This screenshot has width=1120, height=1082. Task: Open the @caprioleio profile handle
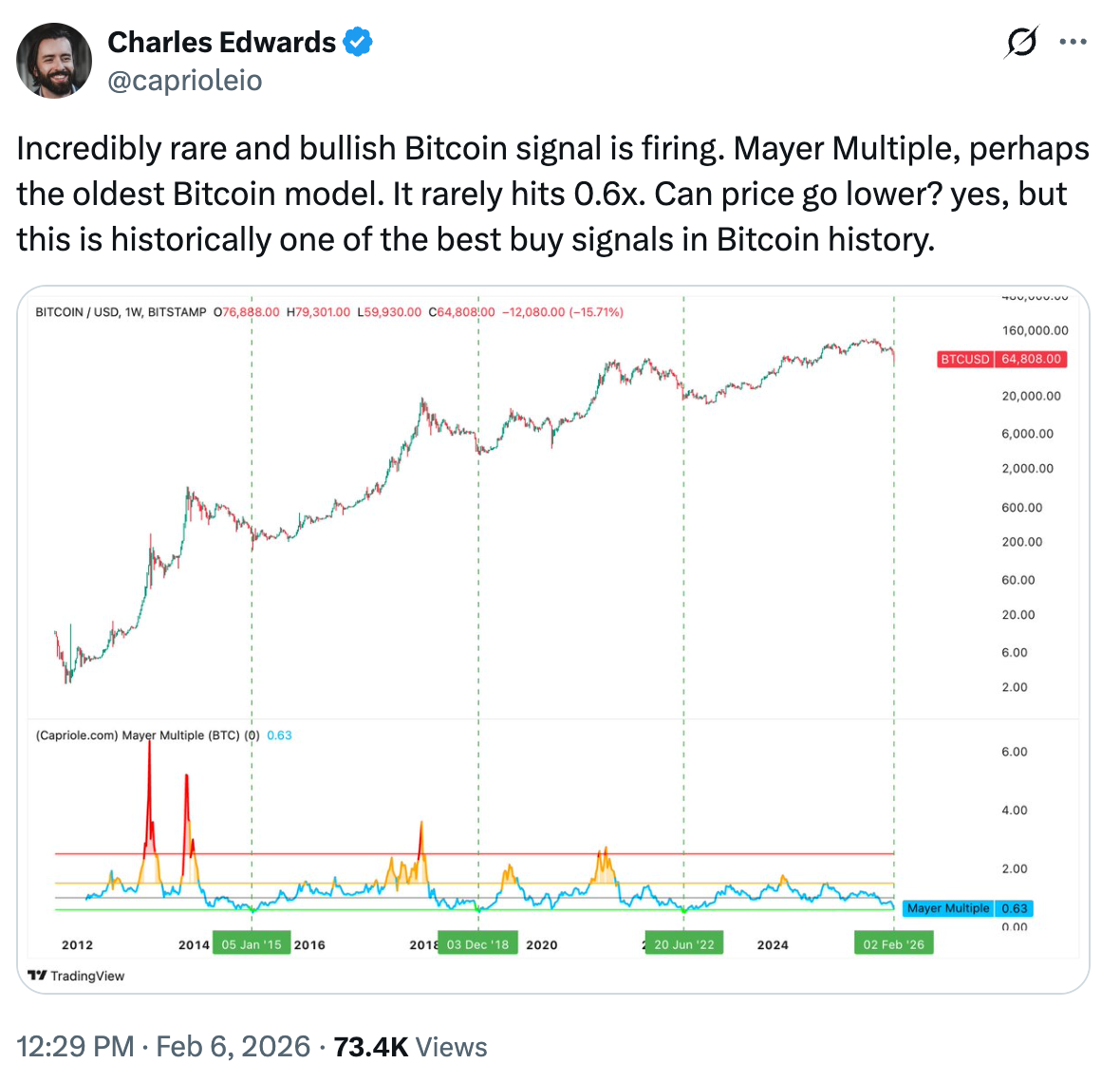[x=184, y=81]
